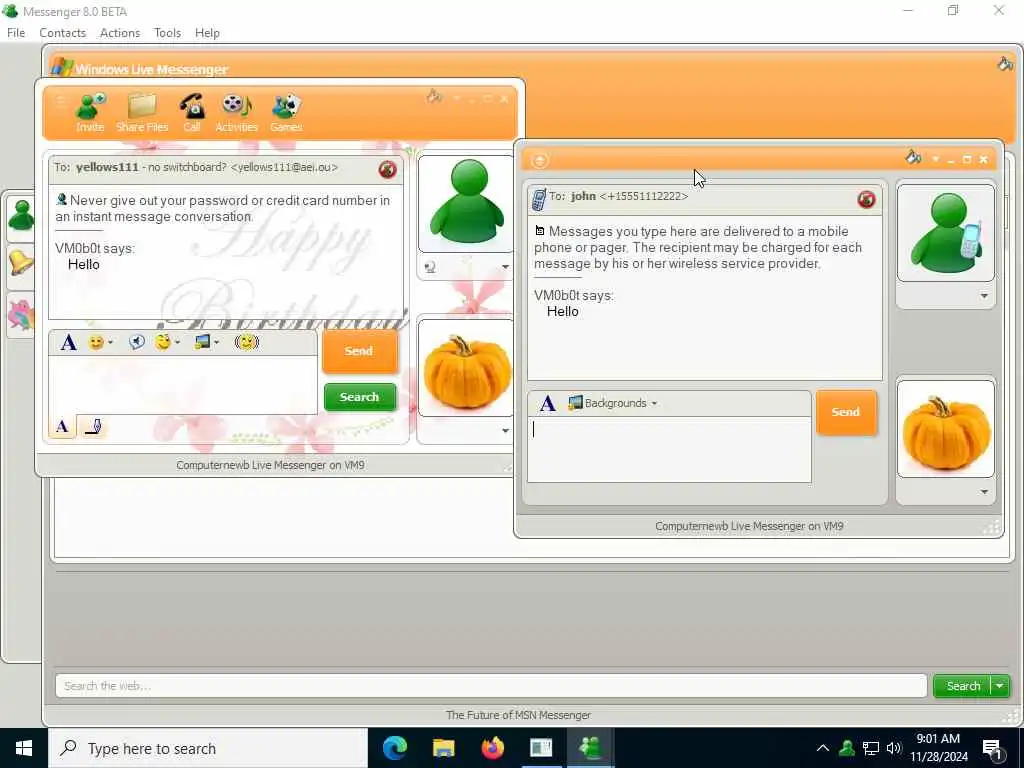Click pumpkin display picture in yellows111 chat
1024x768 pixels.
tap(467, 368)
